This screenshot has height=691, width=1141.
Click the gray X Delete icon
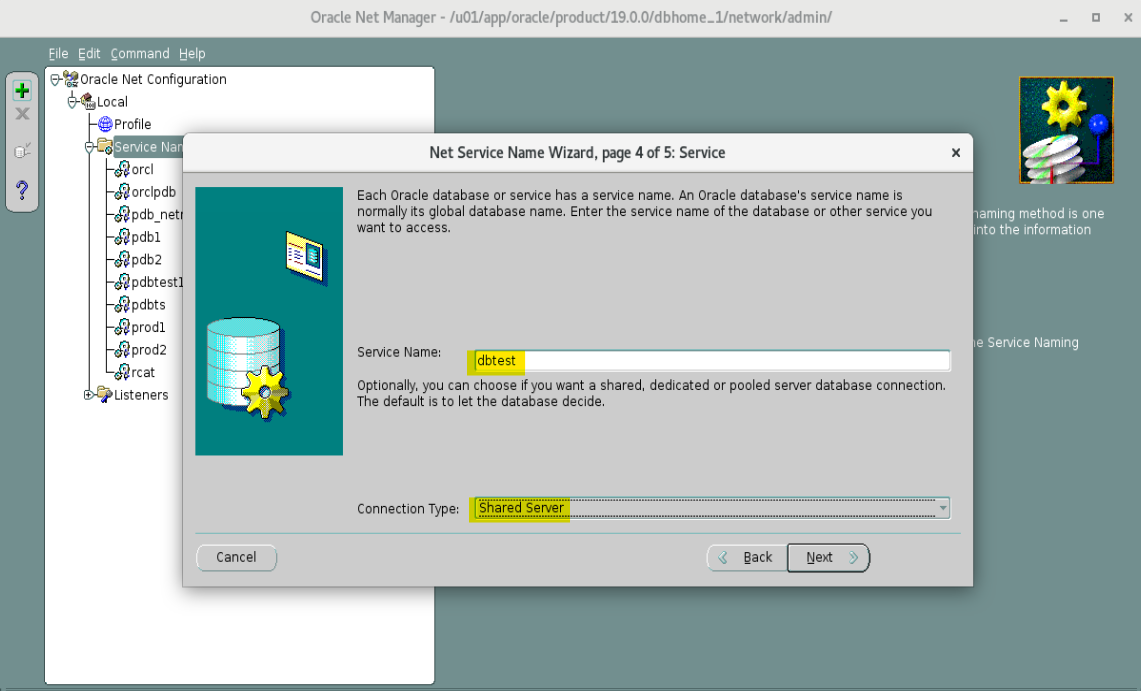(x=23, y=114)
